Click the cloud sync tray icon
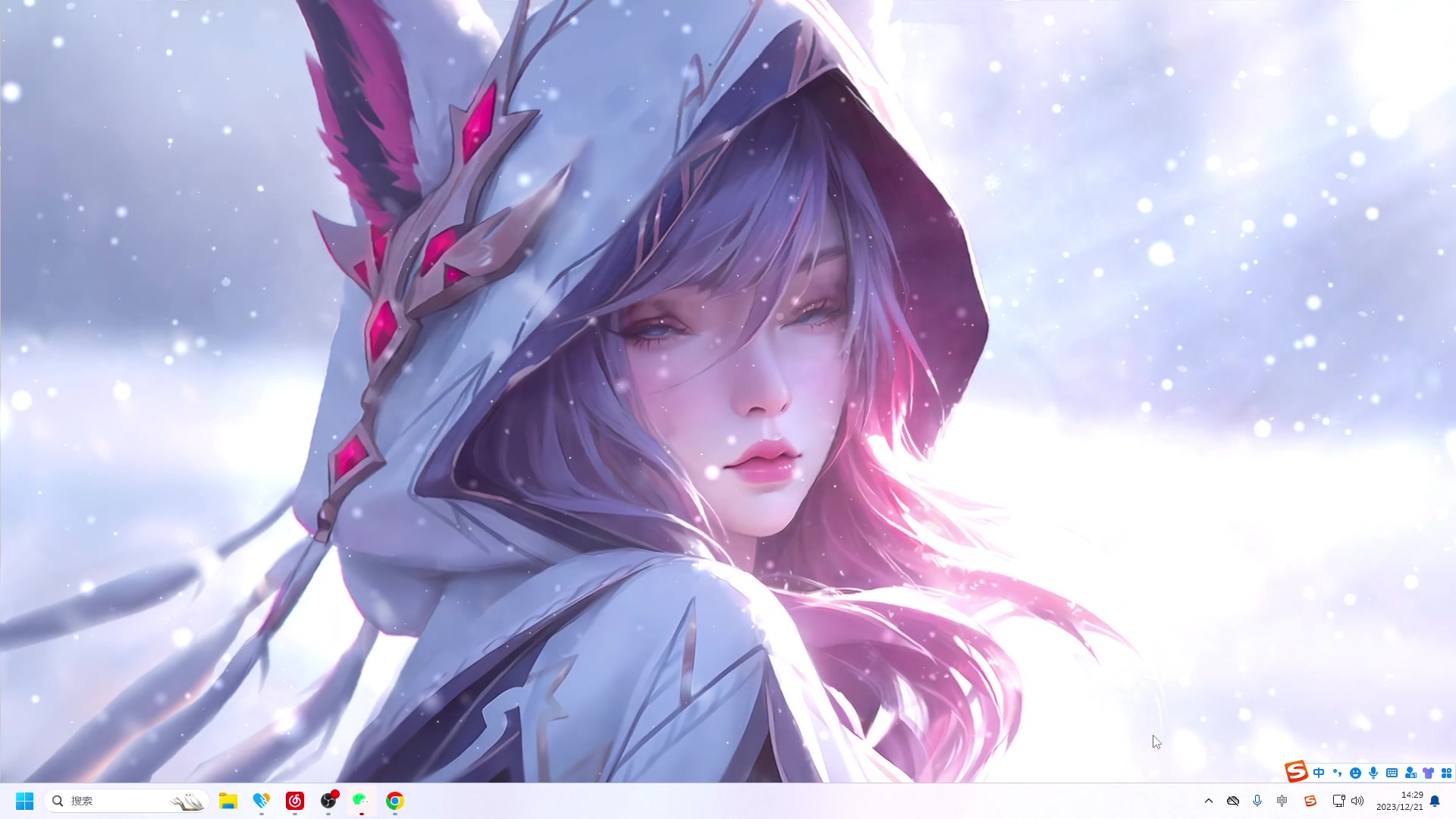The height and width of the screenshot is (819, 1456). (x=1233, y=801)
